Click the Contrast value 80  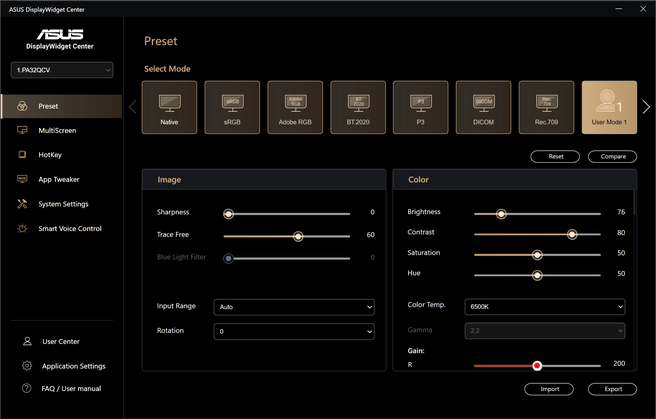[621, 232]
